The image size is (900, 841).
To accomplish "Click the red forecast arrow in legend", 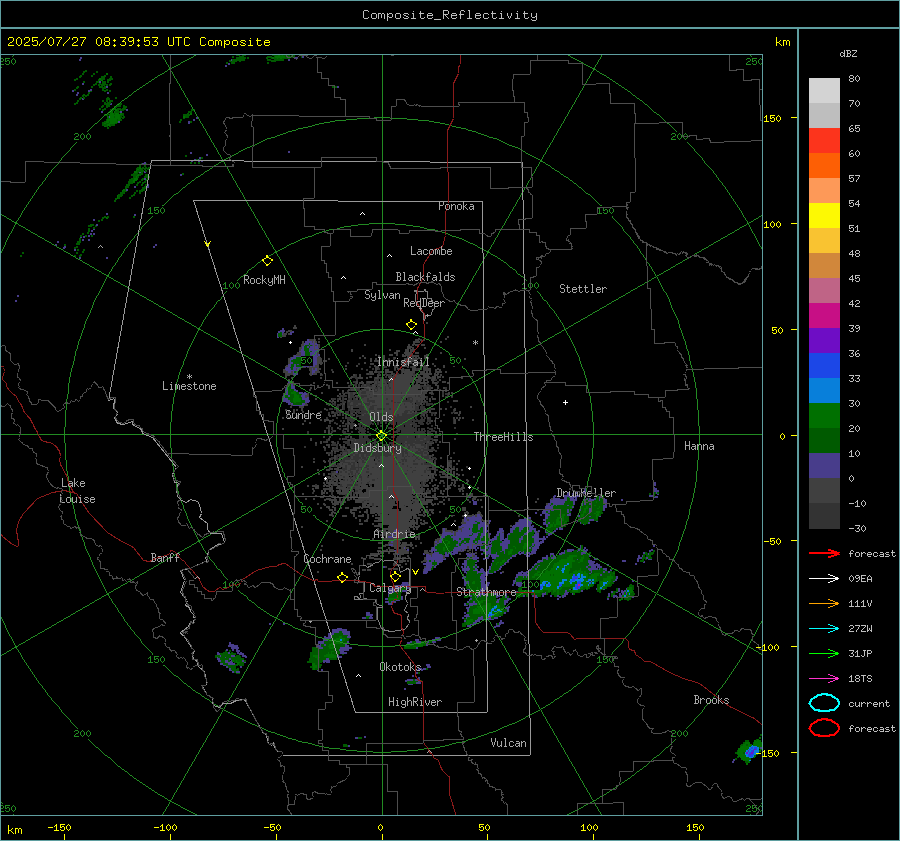I will pyautogui.click(x=824, y=553).
